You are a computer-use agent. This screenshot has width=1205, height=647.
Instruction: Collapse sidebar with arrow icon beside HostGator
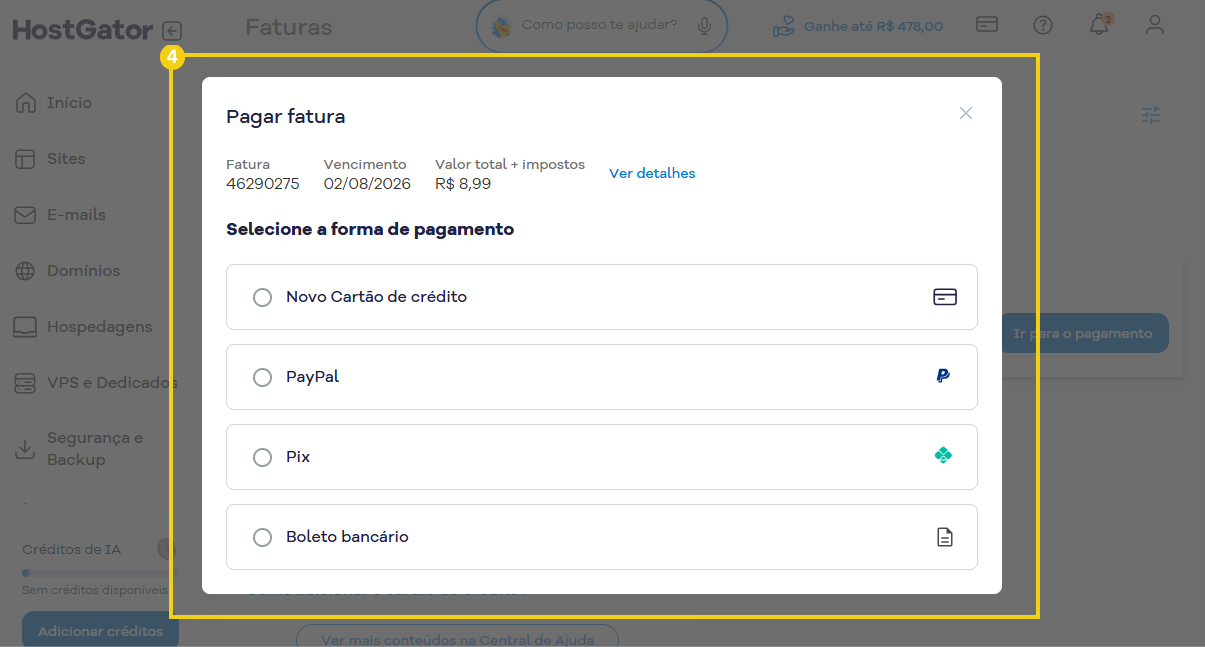pyautogui.click(x=173, y=31)
